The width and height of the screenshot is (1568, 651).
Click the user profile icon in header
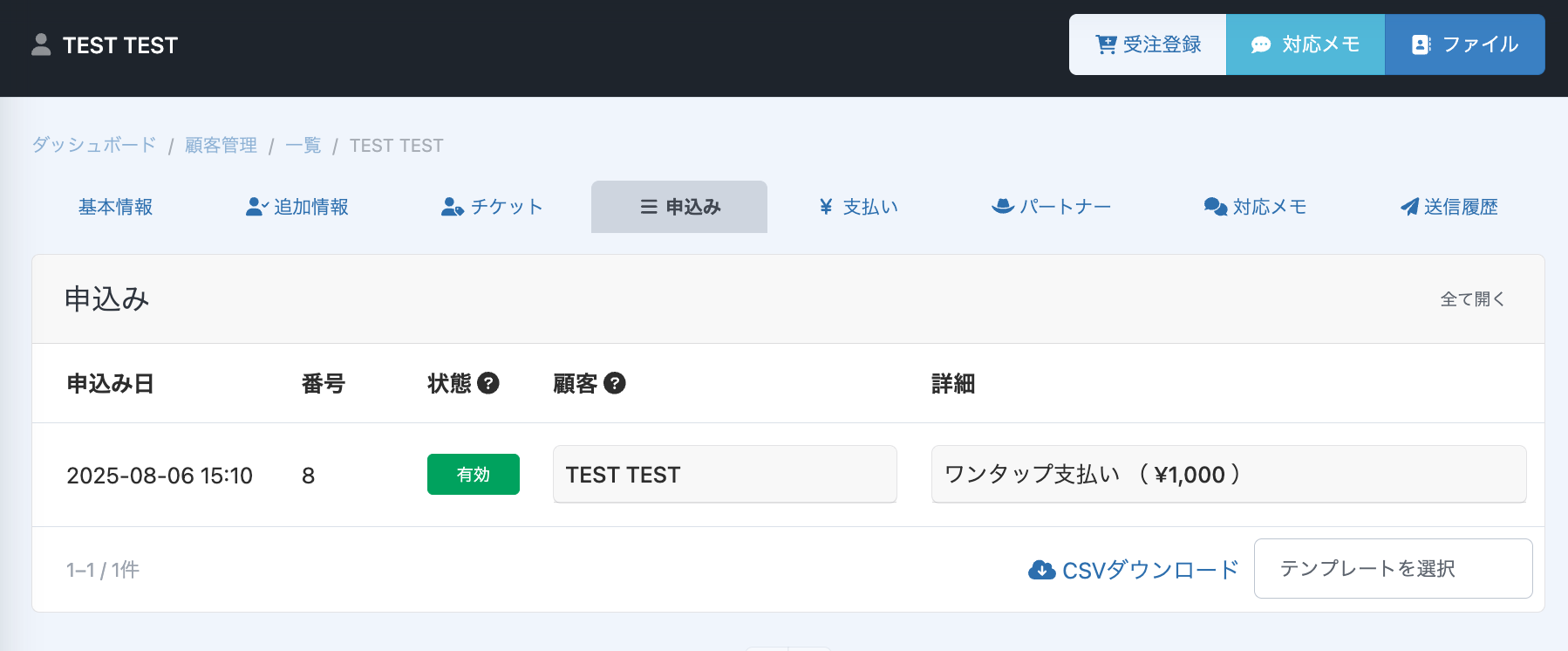[x=41, y=45]
